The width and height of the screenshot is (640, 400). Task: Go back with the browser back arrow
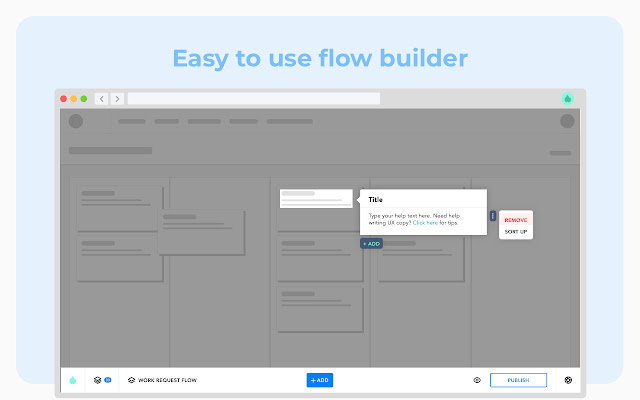102,99
